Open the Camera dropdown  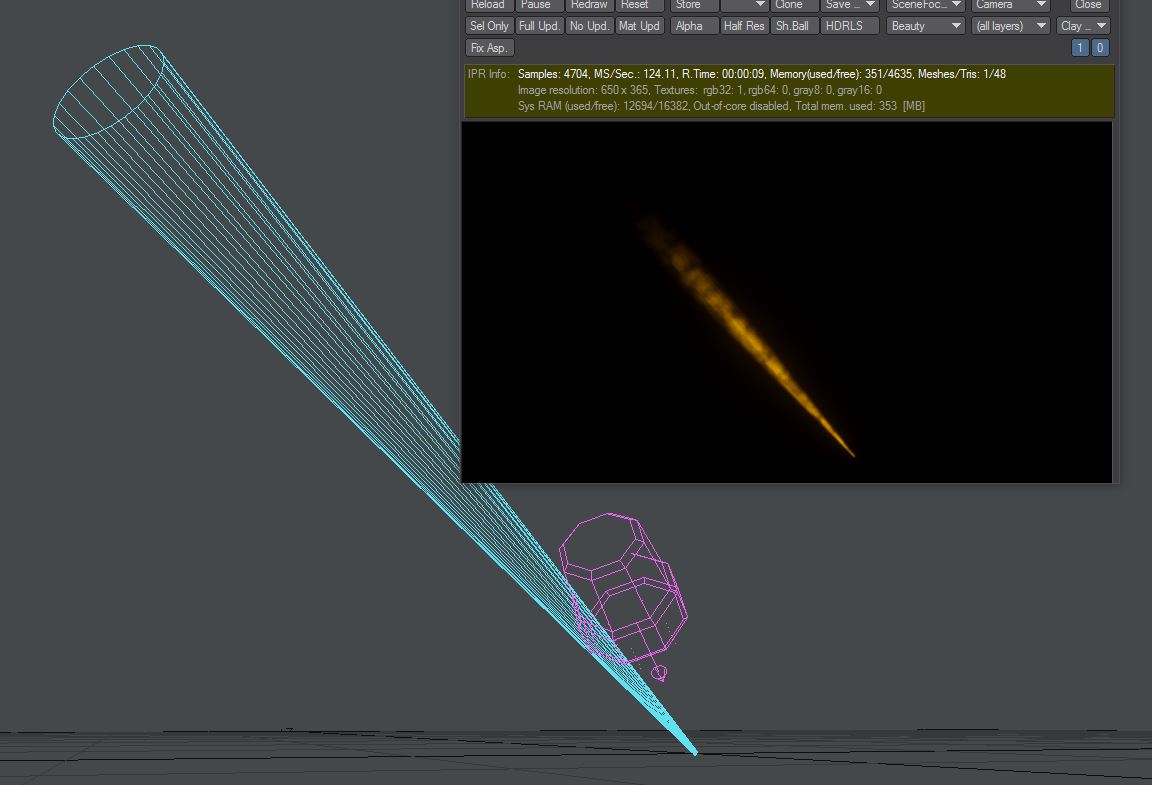point(1010,5)
